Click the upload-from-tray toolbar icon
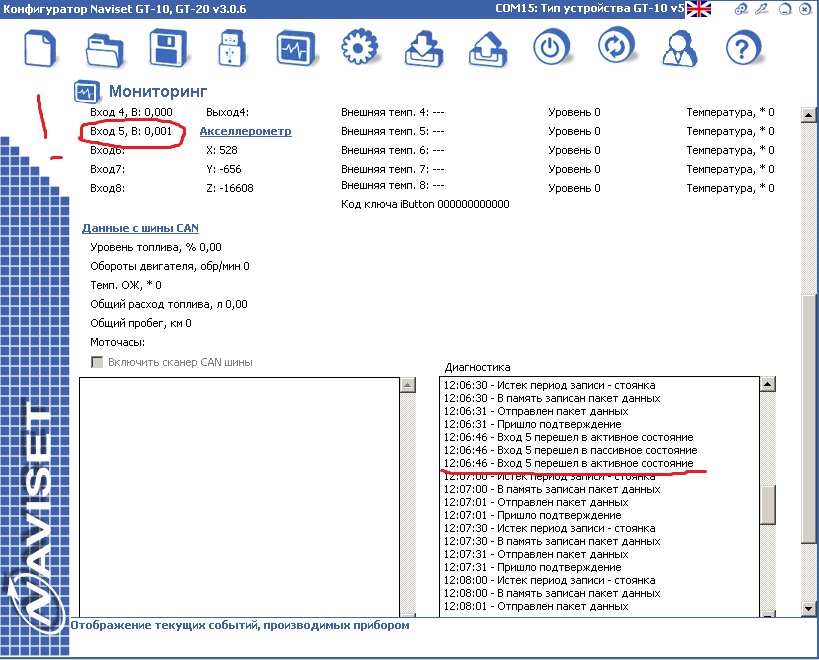 click(486, 48)
